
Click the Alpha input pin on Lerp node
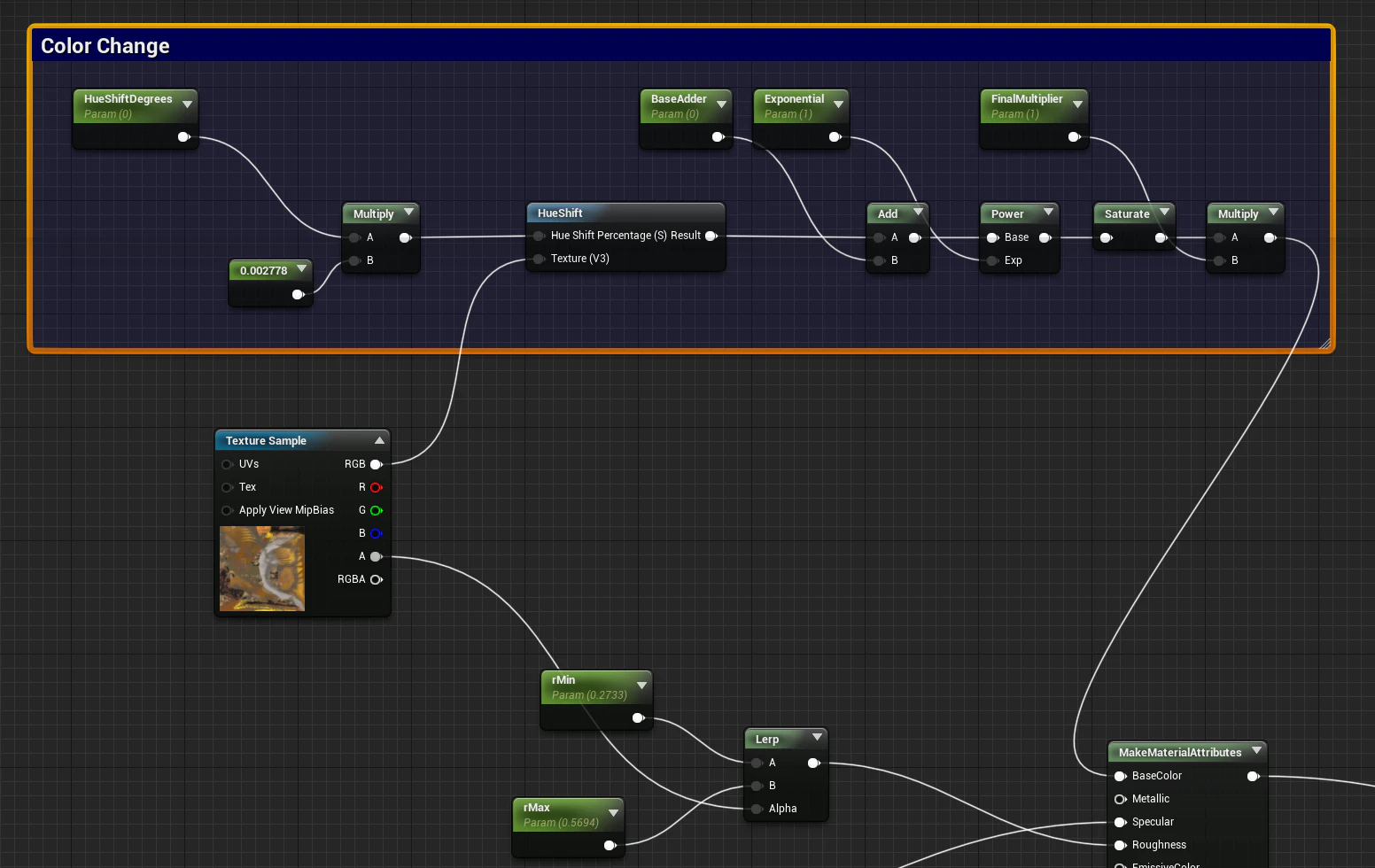click(x=757, y=809)
